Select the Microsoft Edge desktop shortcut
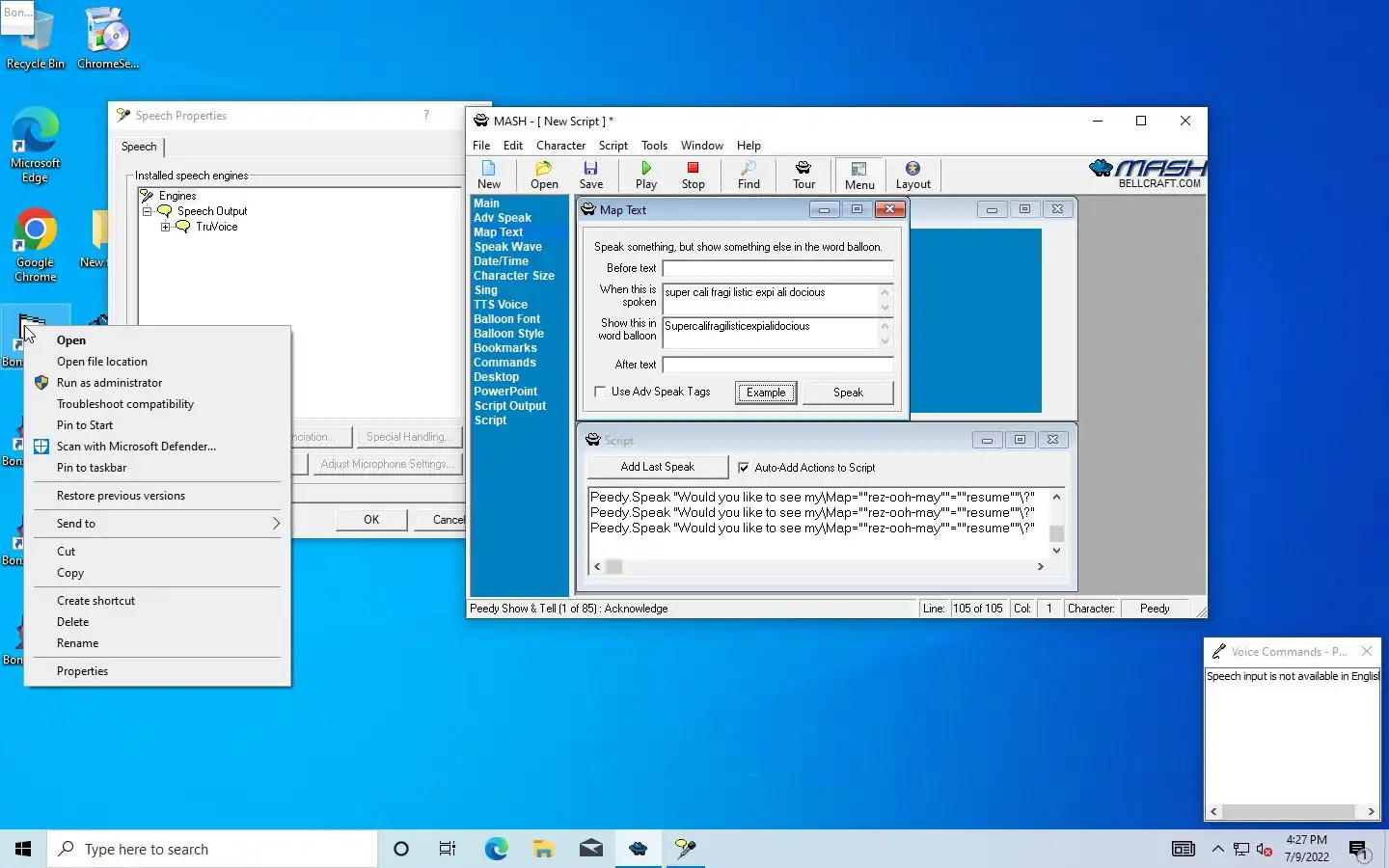The height and width of the screenshot is (868, 1389). click(x=36, y=145)
